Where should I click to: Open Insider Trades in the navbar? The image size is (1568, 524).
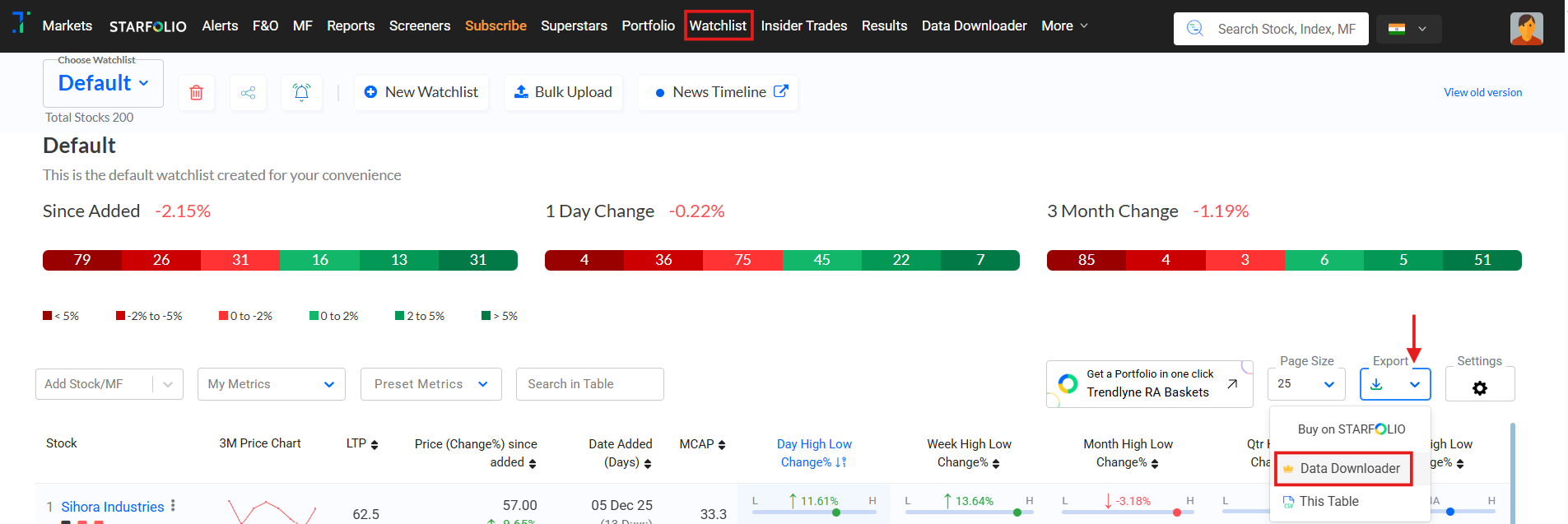click(x=803, y=26)
